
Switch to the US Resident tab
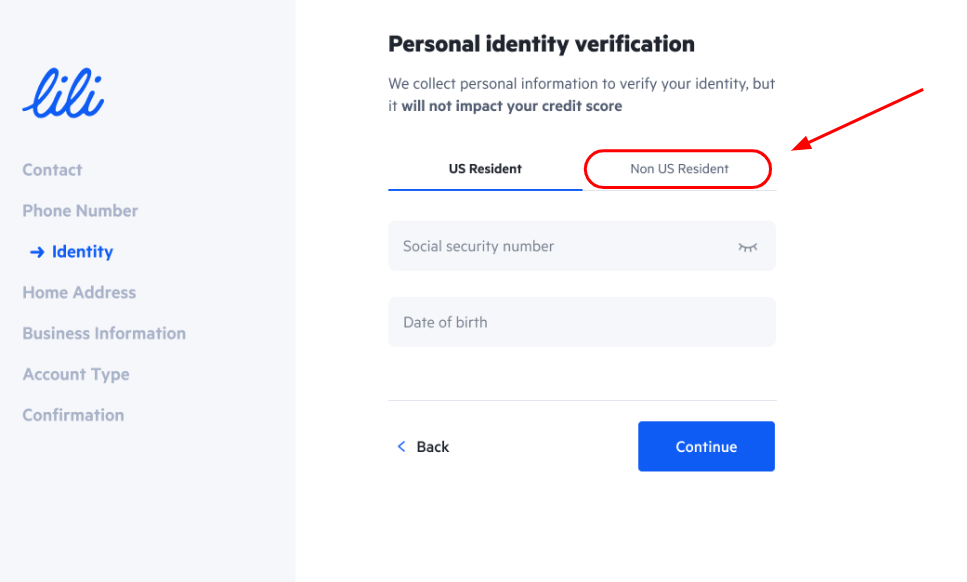click(x=485, y=169)
